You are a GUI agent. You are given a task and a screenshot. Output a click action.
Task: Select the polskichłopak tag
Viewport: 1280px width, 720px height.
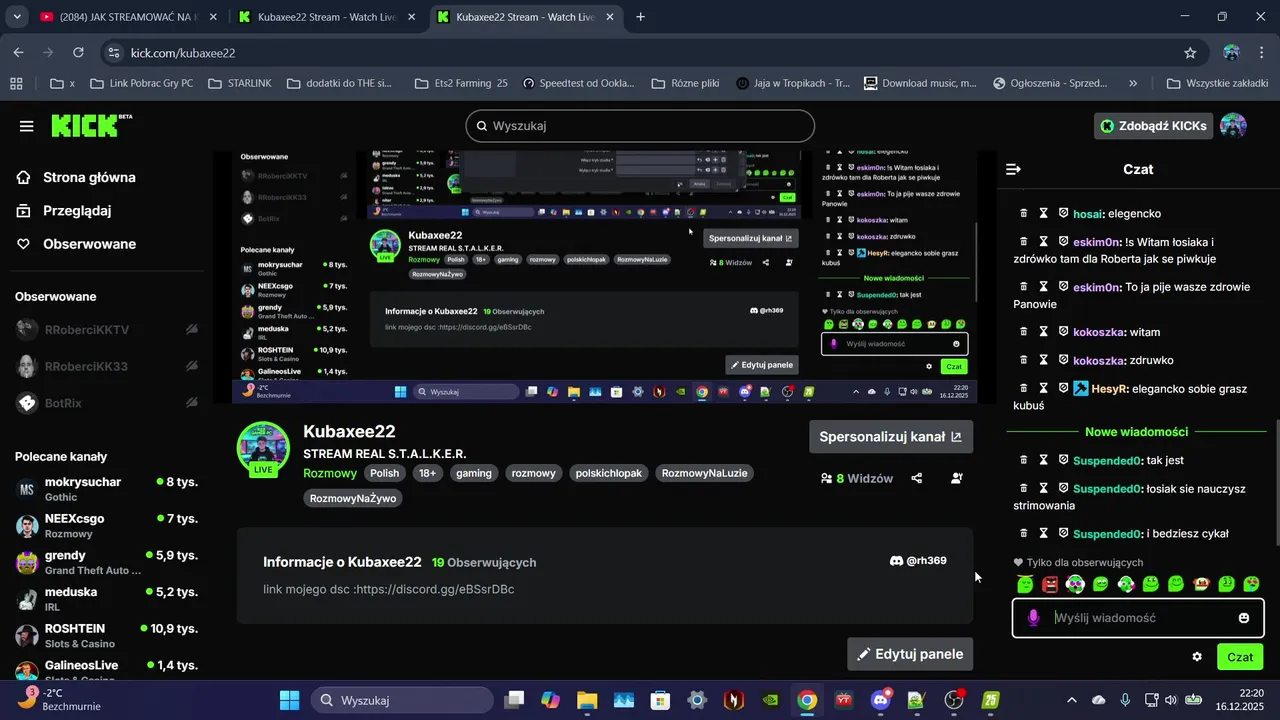[608, 473]
